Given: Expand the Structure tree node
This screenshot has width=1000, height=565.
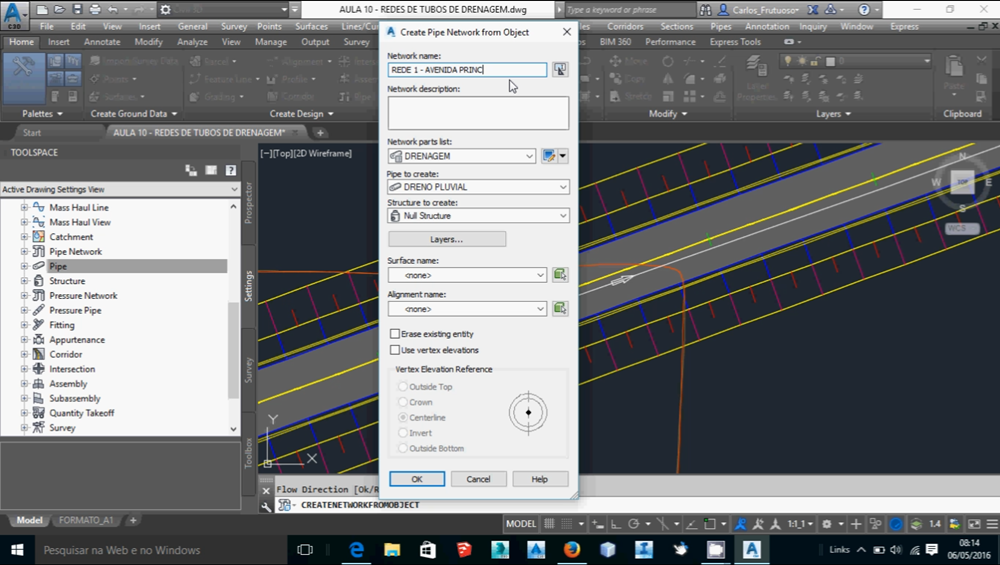Looking at the screenshot, I should [24, 281].
